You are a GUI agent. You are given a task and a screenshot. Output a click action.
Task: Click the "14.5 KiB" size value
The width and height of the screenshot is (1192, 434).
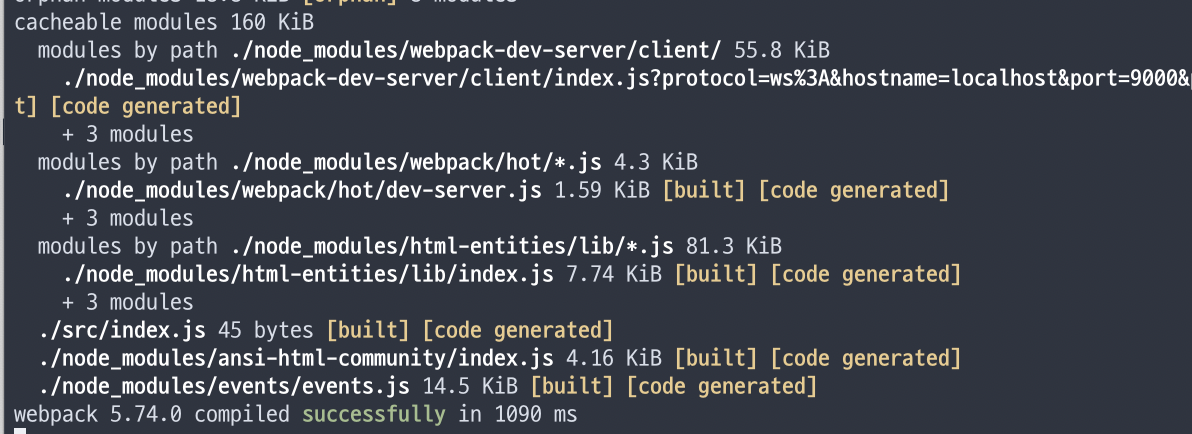click(x=470, y=386)
